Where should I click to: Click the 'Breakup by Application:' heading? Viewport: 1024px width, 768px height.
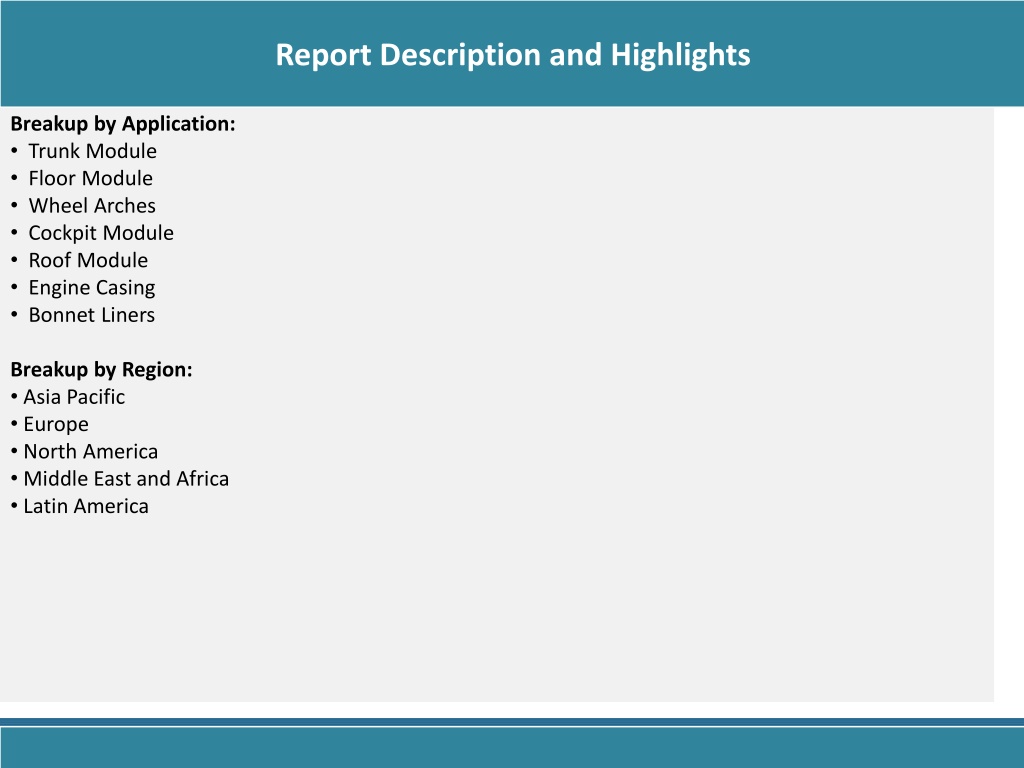(123, 124)
